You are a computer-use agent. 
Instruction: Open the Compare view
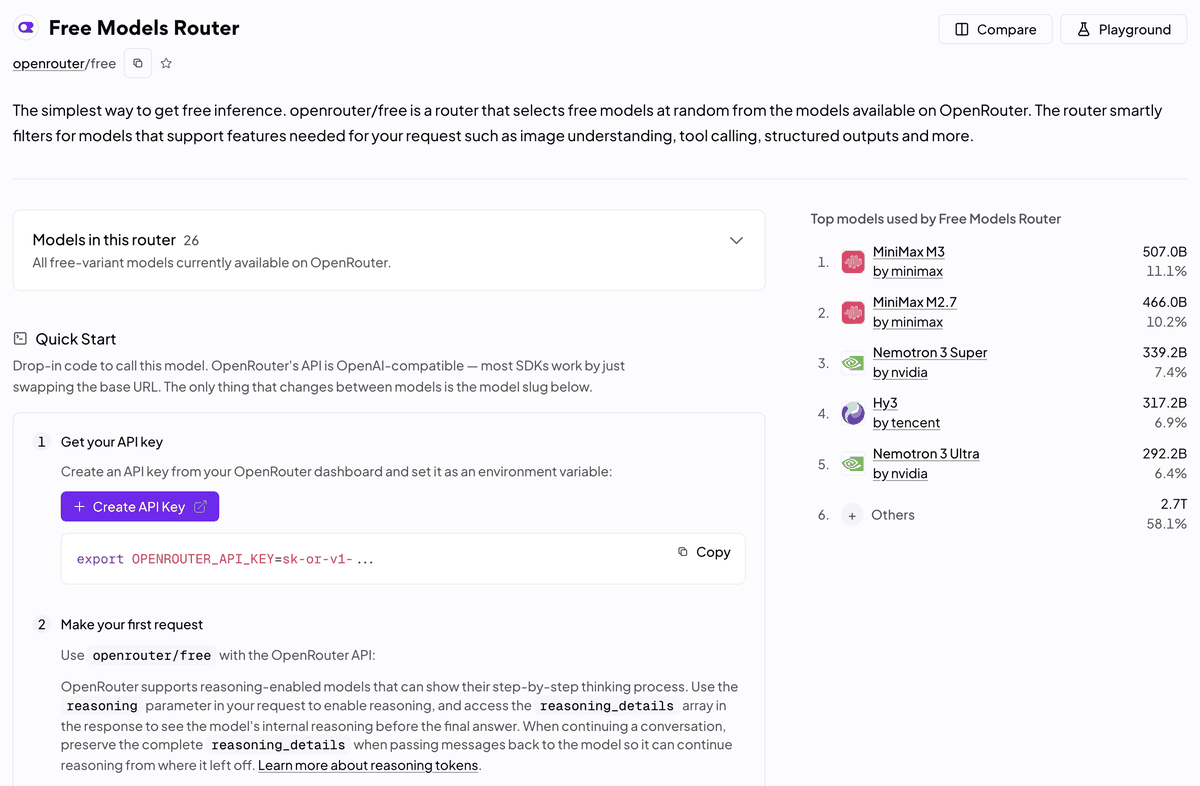click(x=995, y=29)
